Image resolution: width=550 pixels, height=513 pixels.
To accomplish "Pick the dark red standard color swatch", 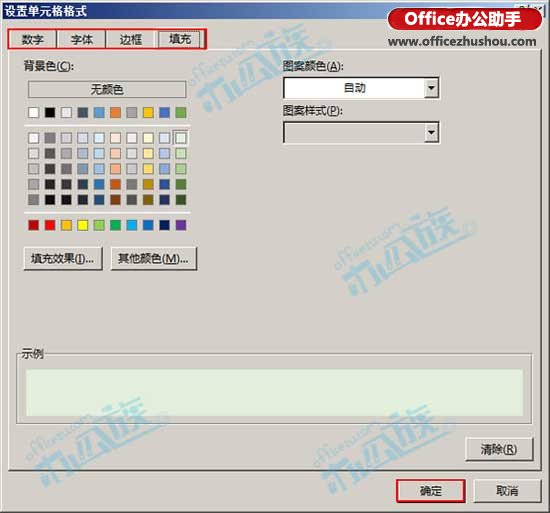I will point(34,225).
